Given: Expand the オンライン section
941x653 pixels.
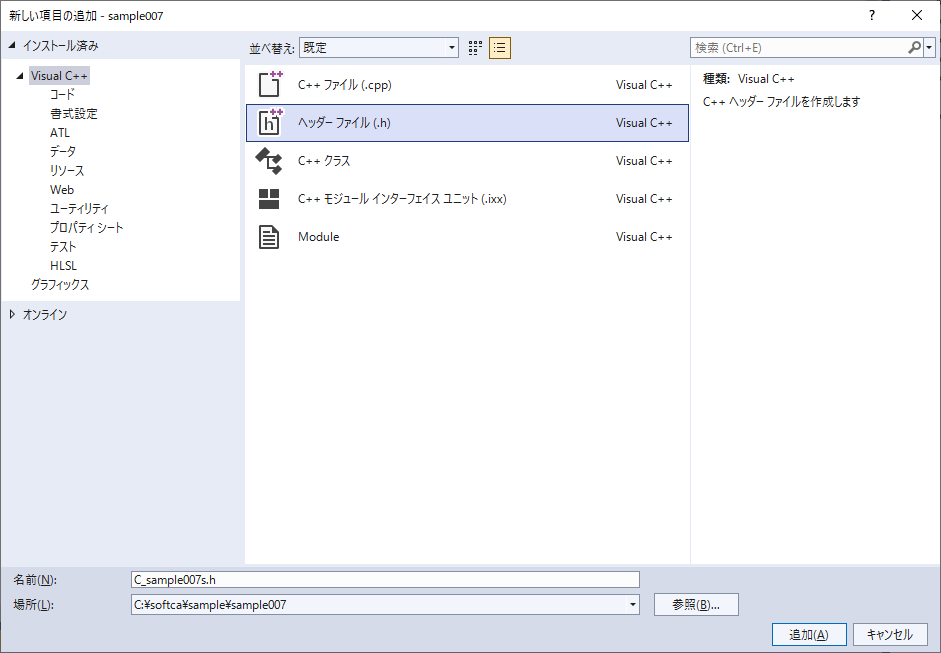Looking at the screenshot, I should click(x=12, y=315).
